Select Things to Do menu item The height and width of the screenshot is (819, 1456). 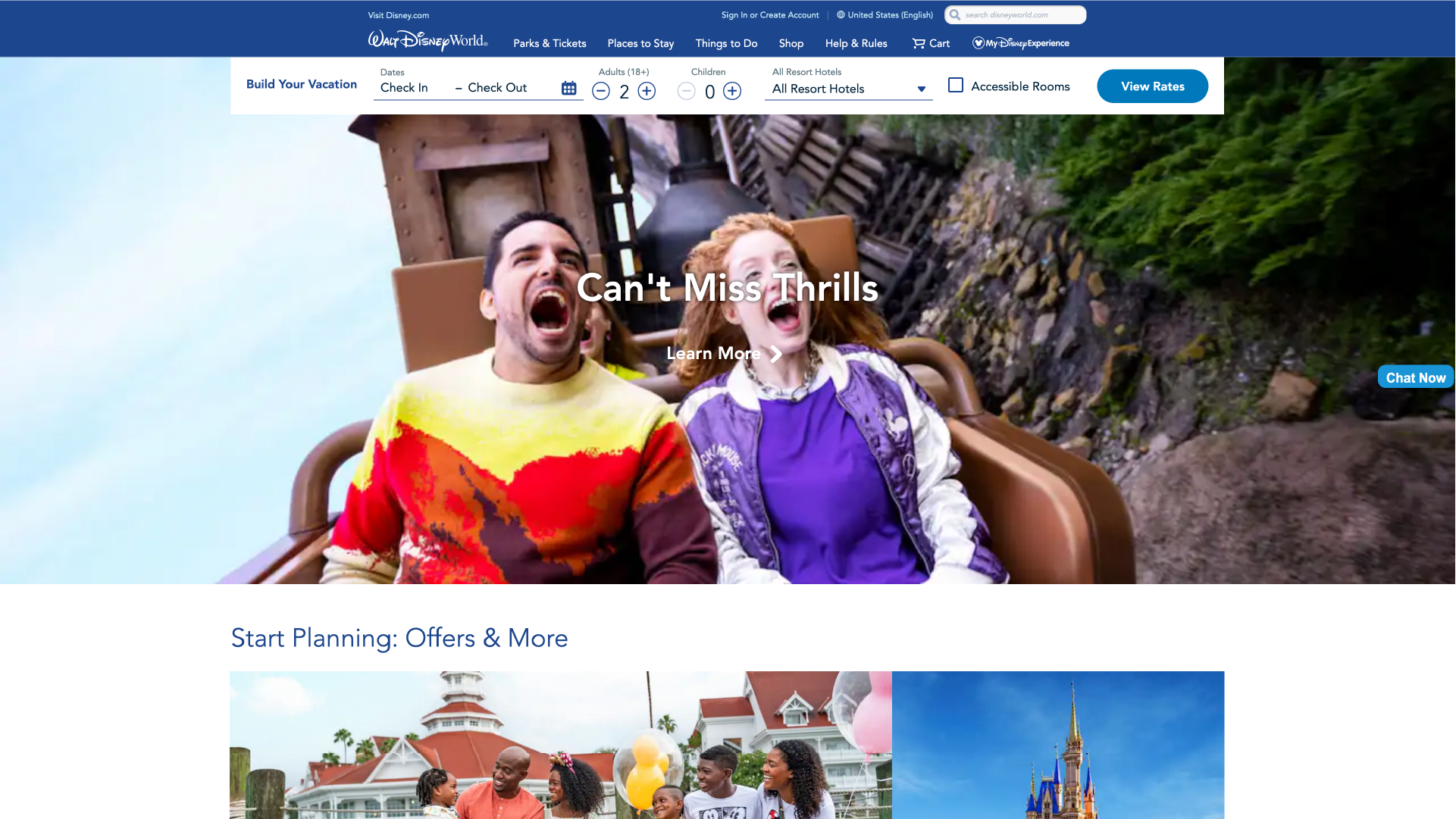click(x=727, y=43)
